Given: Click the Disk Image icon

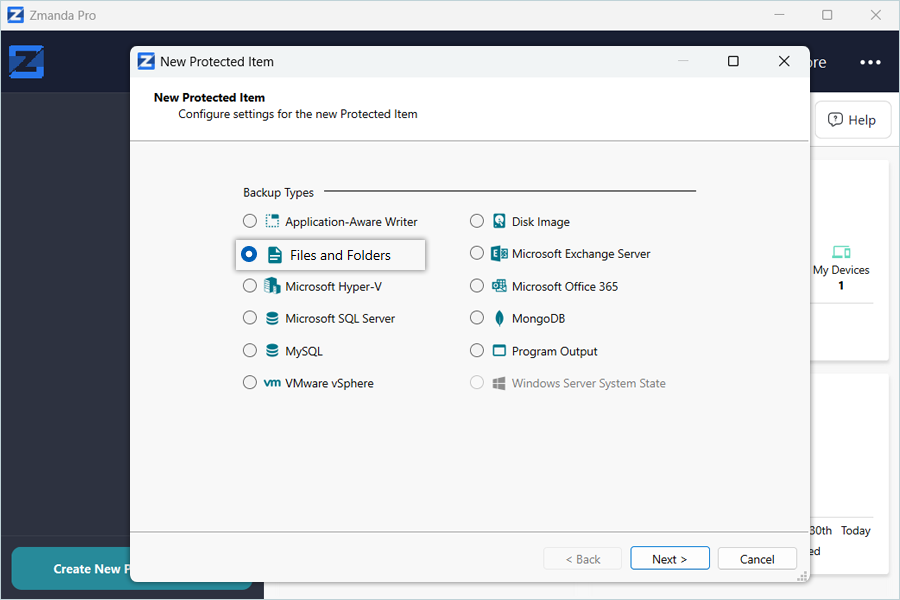Looking at the screenshot, I should click(x=499, y=222).
